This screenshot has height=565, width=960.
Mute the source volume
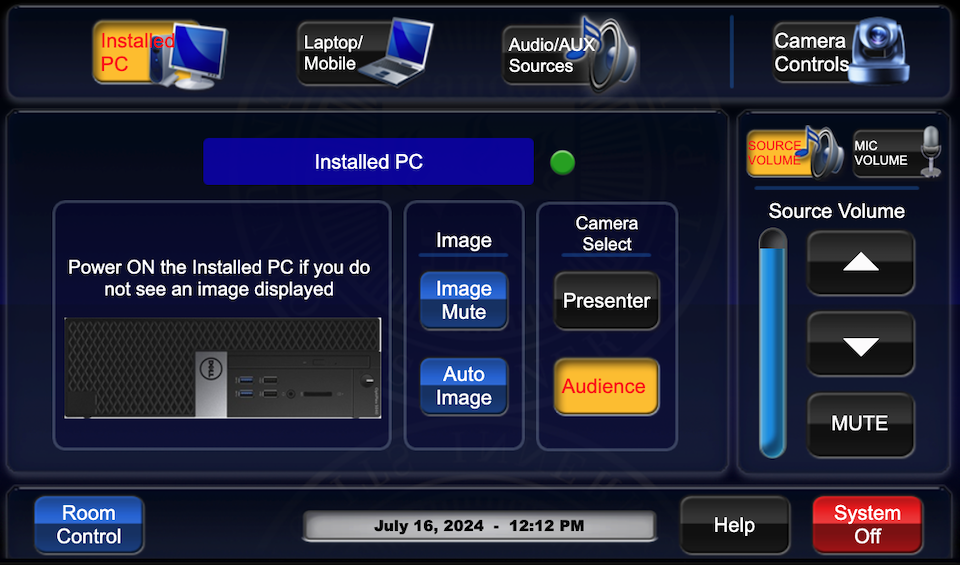(861, 425)
